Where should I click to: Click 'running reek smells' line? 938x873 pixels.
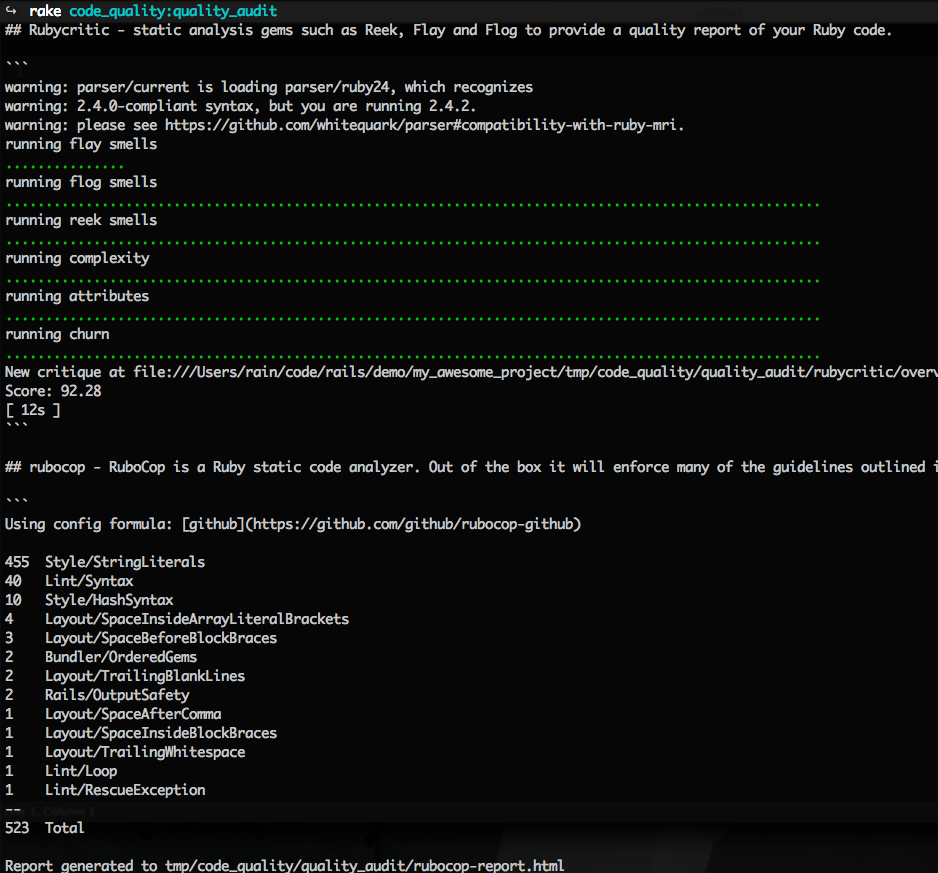tap(81, 220)
